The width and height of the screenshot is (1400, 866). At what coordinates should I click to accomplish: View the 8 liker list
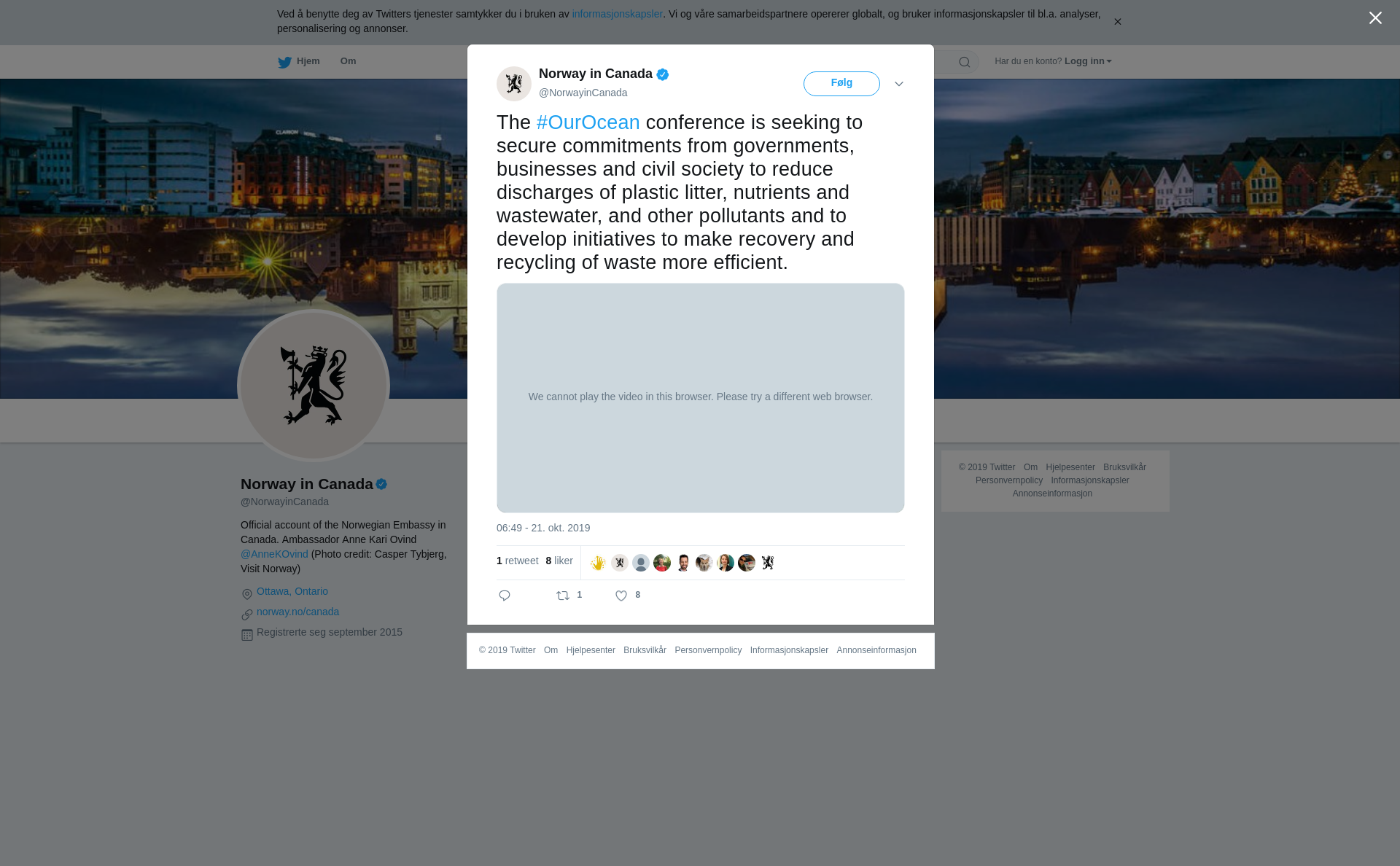pyautogui.click(x=559, y=561)
